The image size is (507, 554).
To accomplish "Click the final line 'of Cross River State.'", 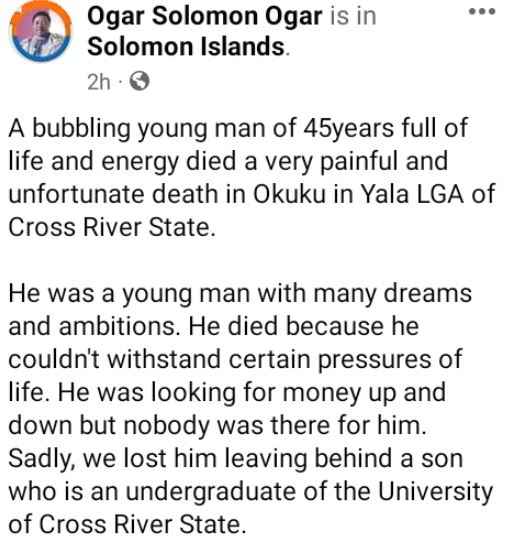I will pos(127,524).
